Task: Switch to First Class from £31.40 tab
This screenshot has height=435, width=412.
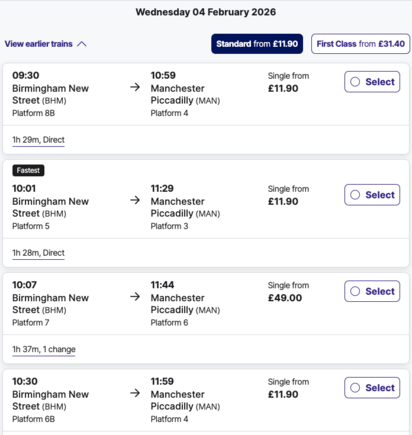Action: point(361,44)
